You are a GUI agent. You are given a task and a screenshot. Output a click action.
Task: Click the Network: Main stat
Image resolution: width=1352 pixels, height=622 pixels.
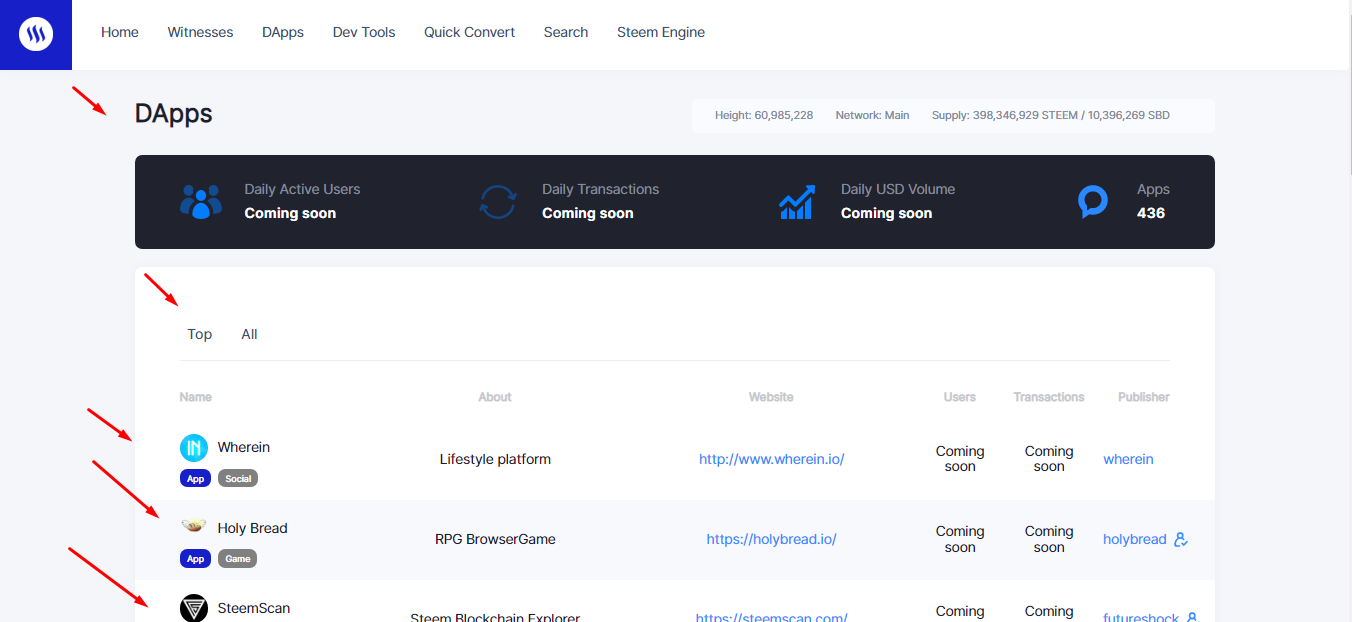coord(873,115)
